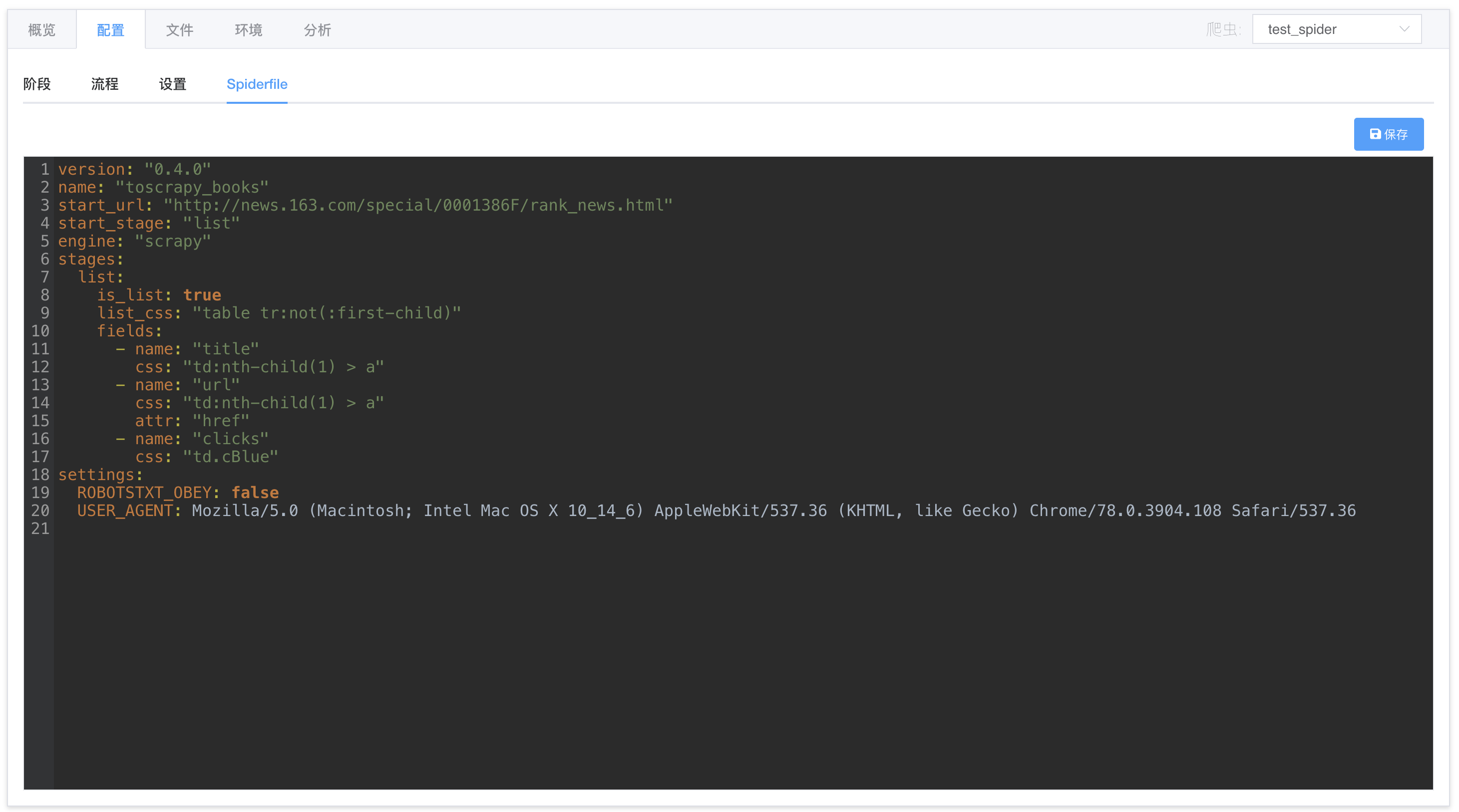The height and width of the screenshot is (812, 1459).
Task: Switch to the Spiderfile sub-tab
Action: coord(257,84)
